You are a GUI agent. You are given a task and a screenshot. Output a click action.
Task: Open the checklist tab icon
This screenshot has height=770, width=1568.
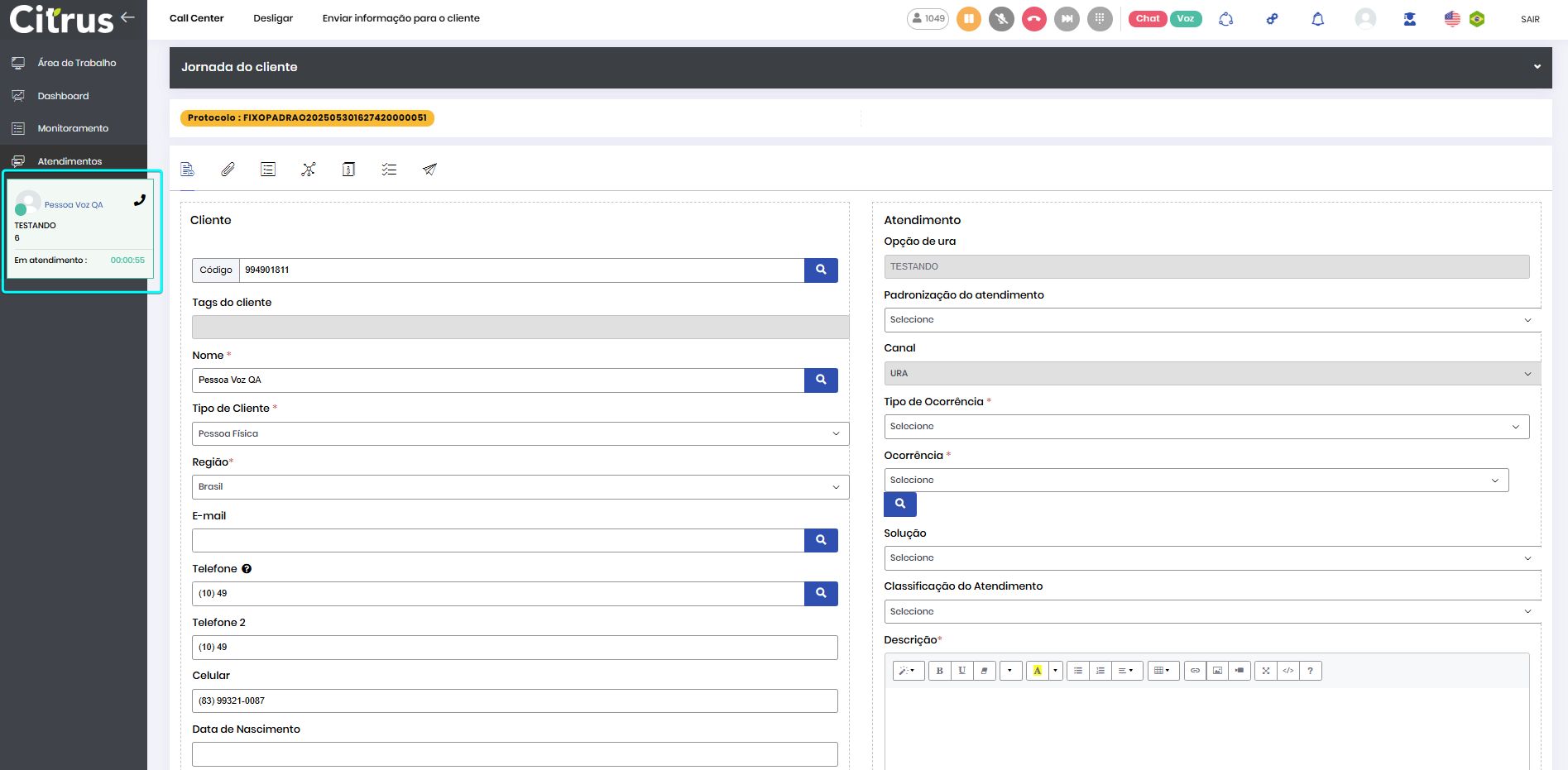[389, 170]
